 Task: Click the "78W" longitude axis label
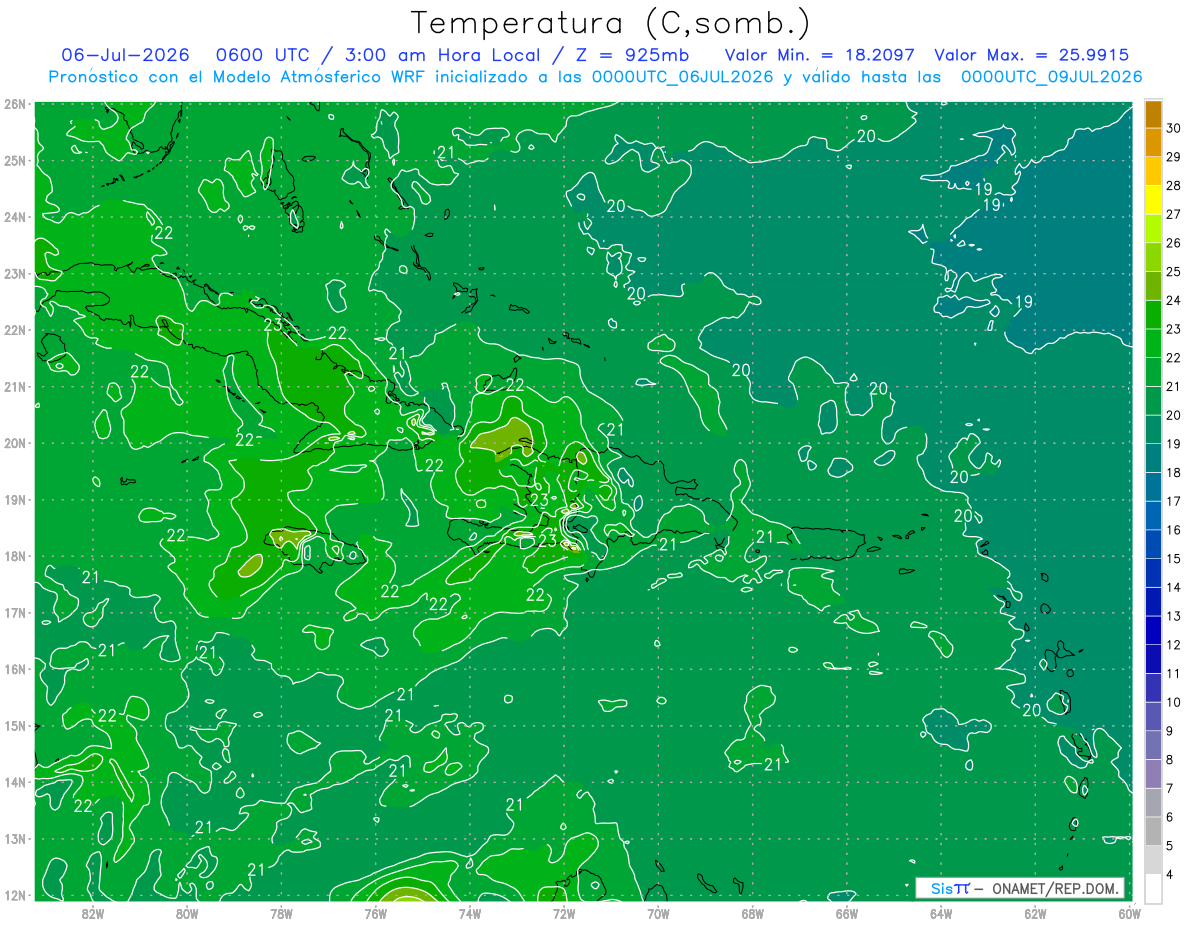(281, 913)
